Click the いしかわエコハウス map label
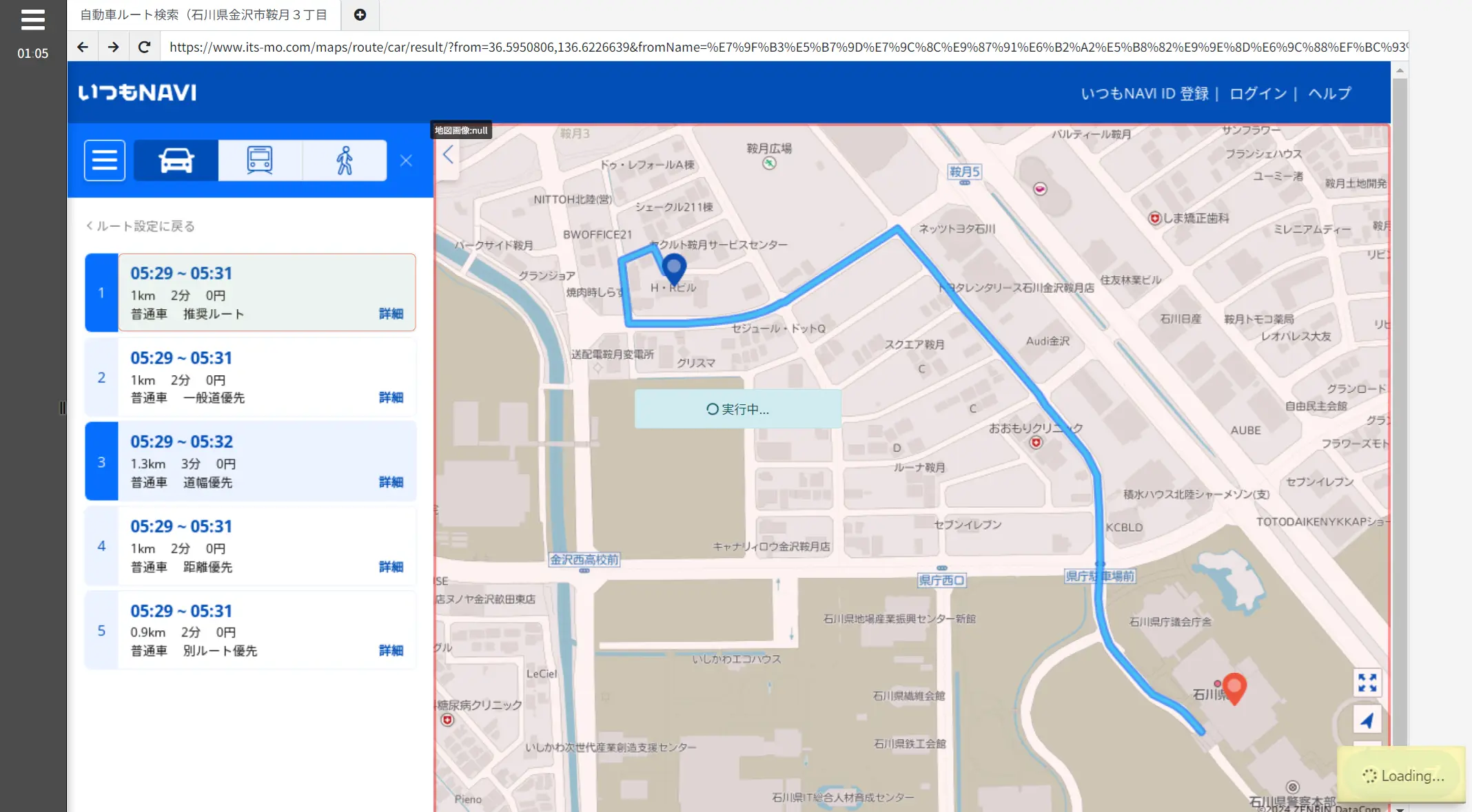 tap(737, 660)
